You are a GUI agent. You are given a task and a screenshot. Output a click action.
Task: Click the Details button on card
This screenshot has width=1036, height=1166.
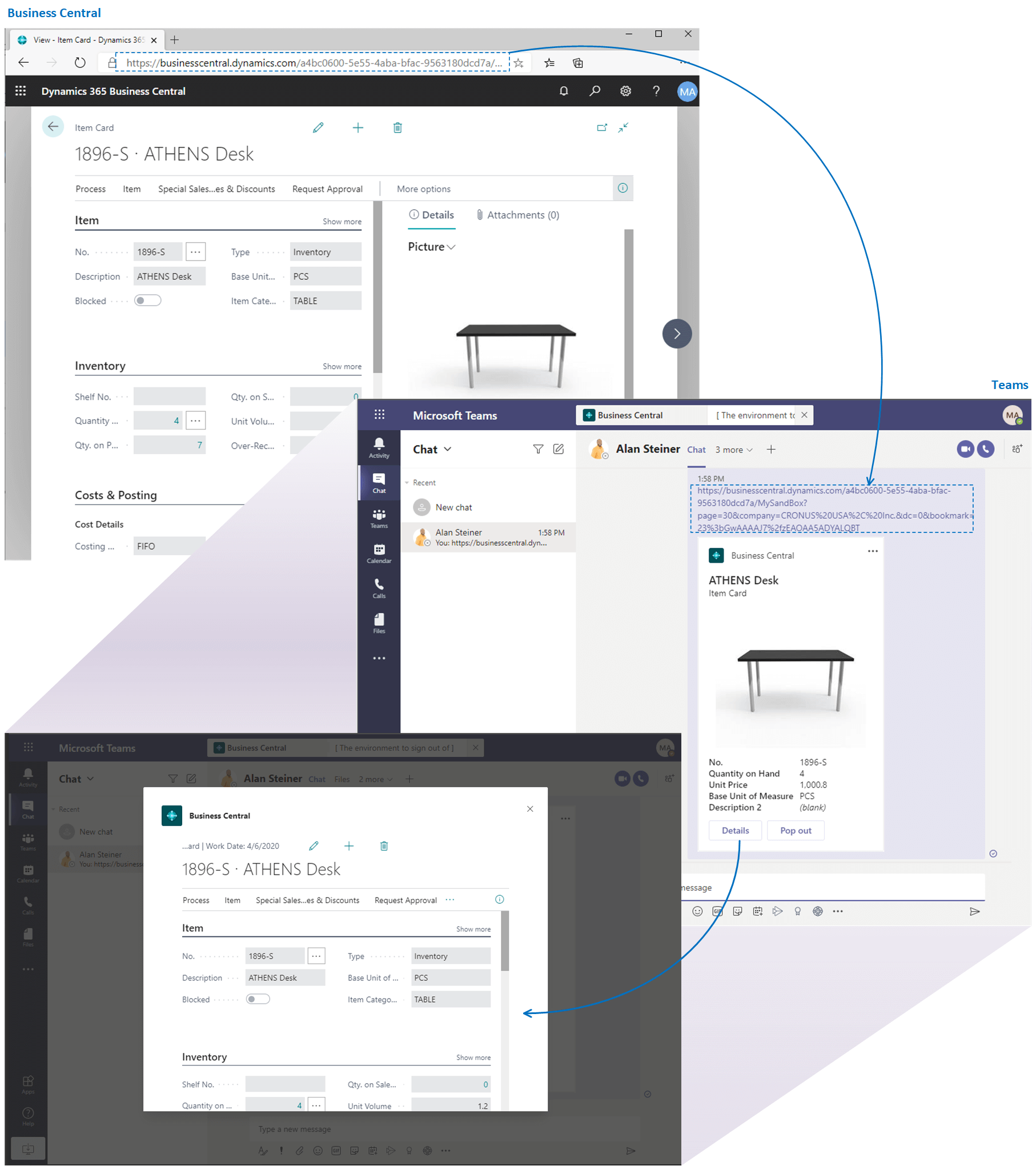tap(735, 831)
